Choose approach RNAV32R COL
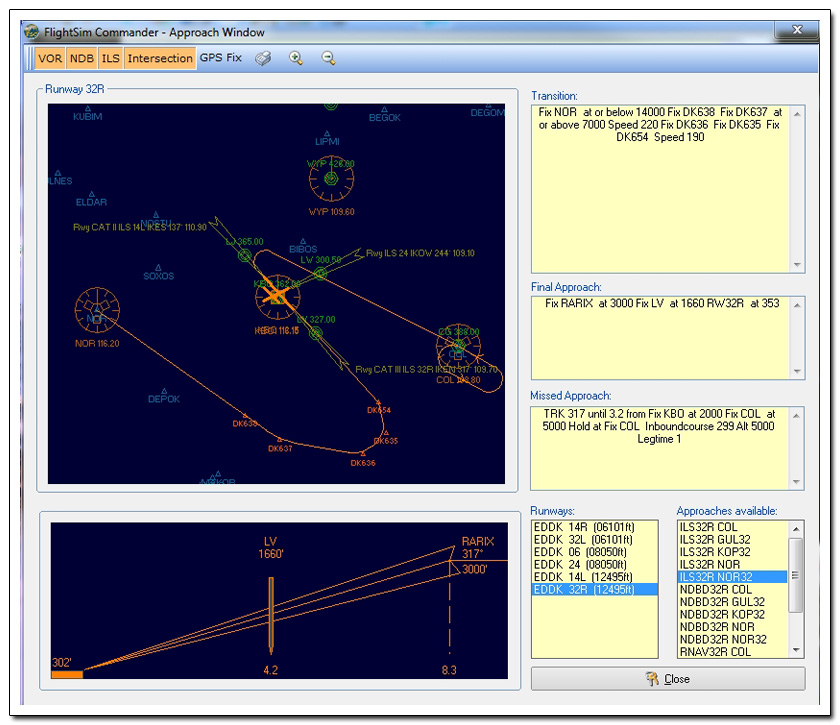 pyautogui.click(x=732, y=652)
